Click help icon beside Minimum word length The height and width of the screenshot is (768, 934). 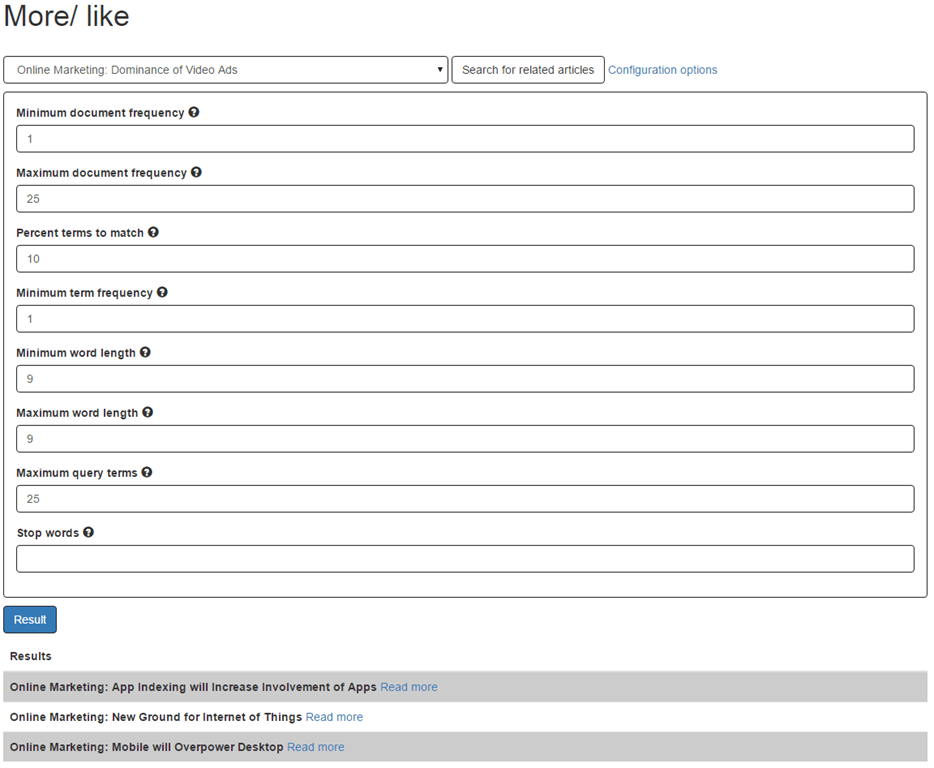click(x=145, y=352)
